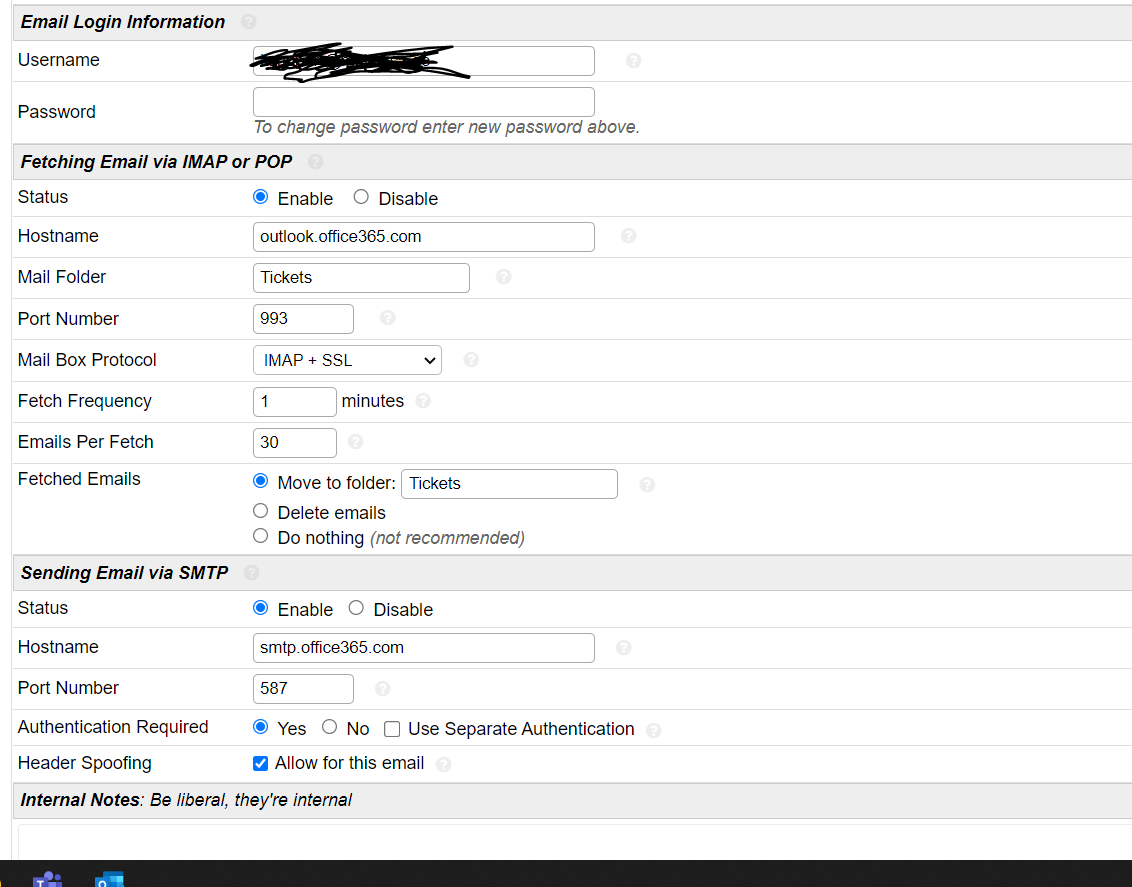Click help icon next to Emails Per Fetch
1132x887 pixels.
pos(355,442)
